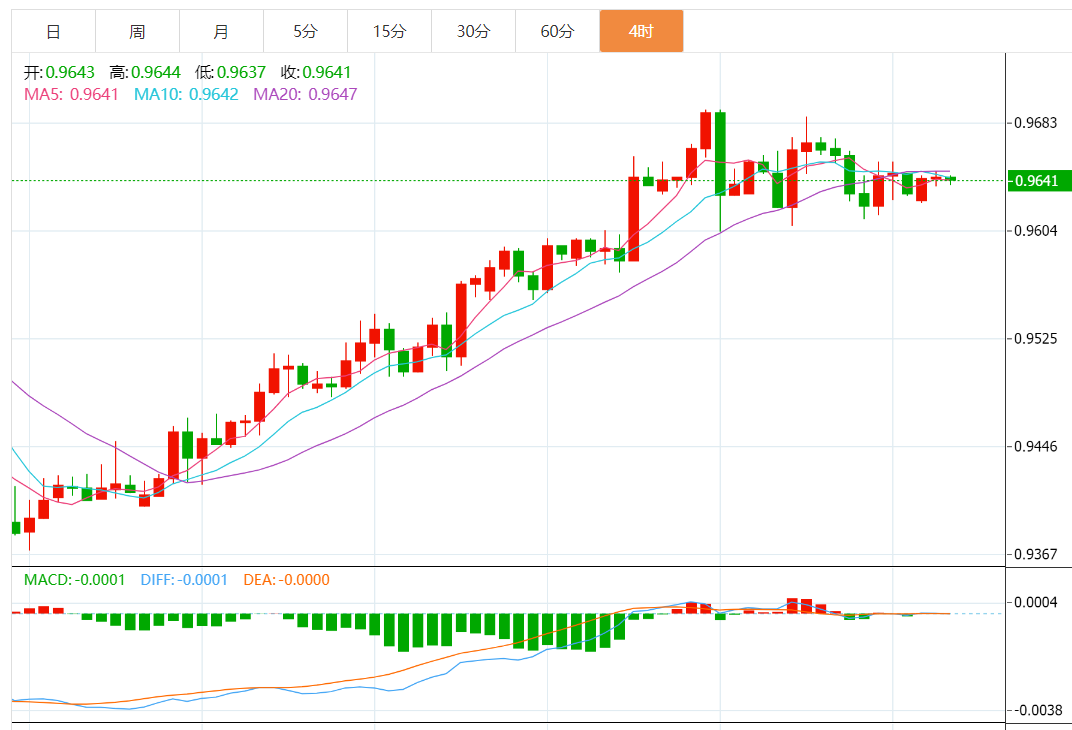Select the 周 weekly timeframe tab

[x=137, y=32]
